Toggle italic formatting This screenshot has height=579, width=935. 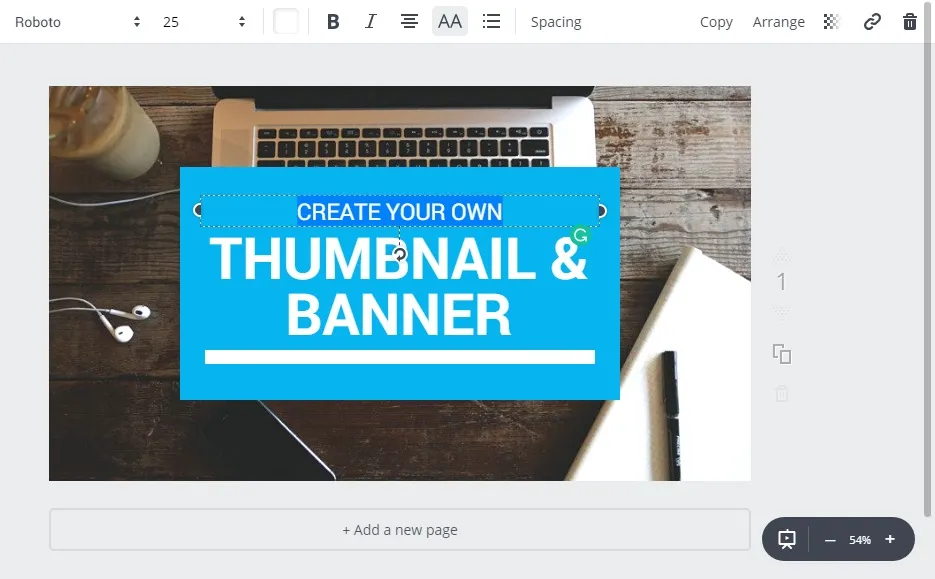[x=370, y=22]
